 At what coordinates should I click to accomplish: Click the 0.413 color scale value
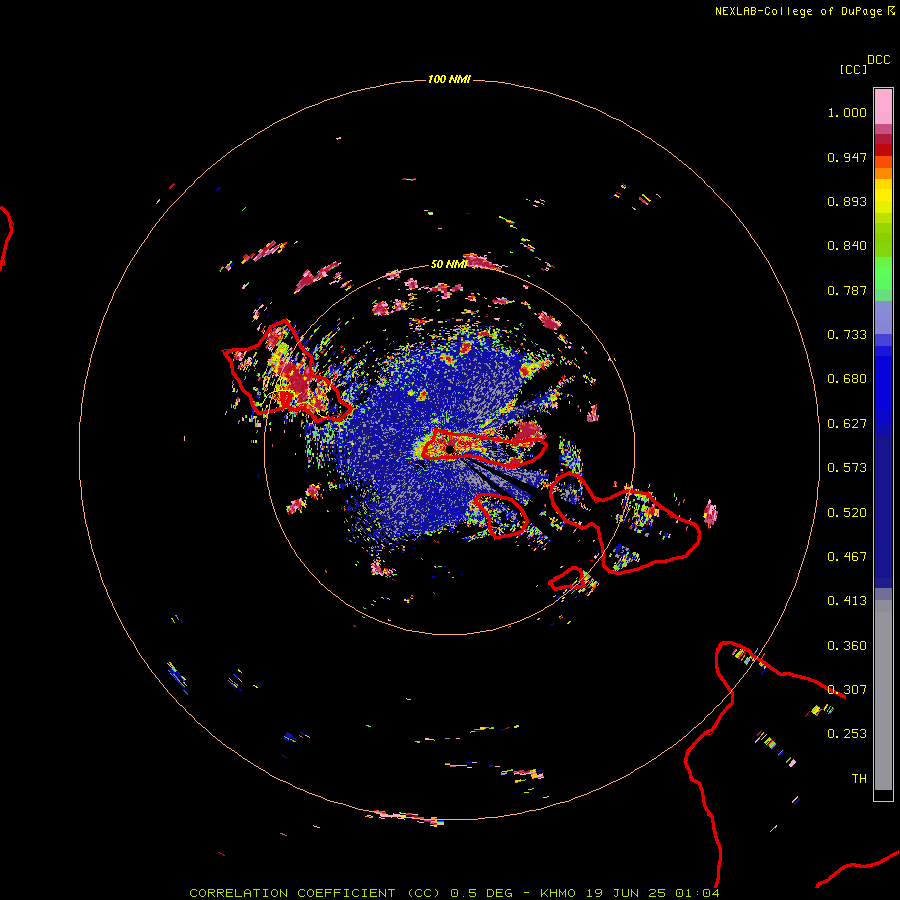[x=847, y=601]
